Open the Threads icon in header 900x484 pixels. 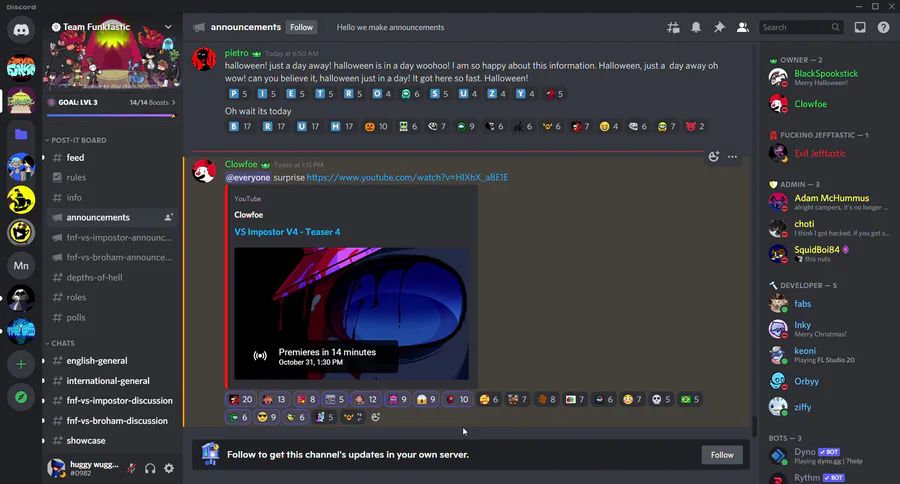pyautogui.click(x=673, y=28)
